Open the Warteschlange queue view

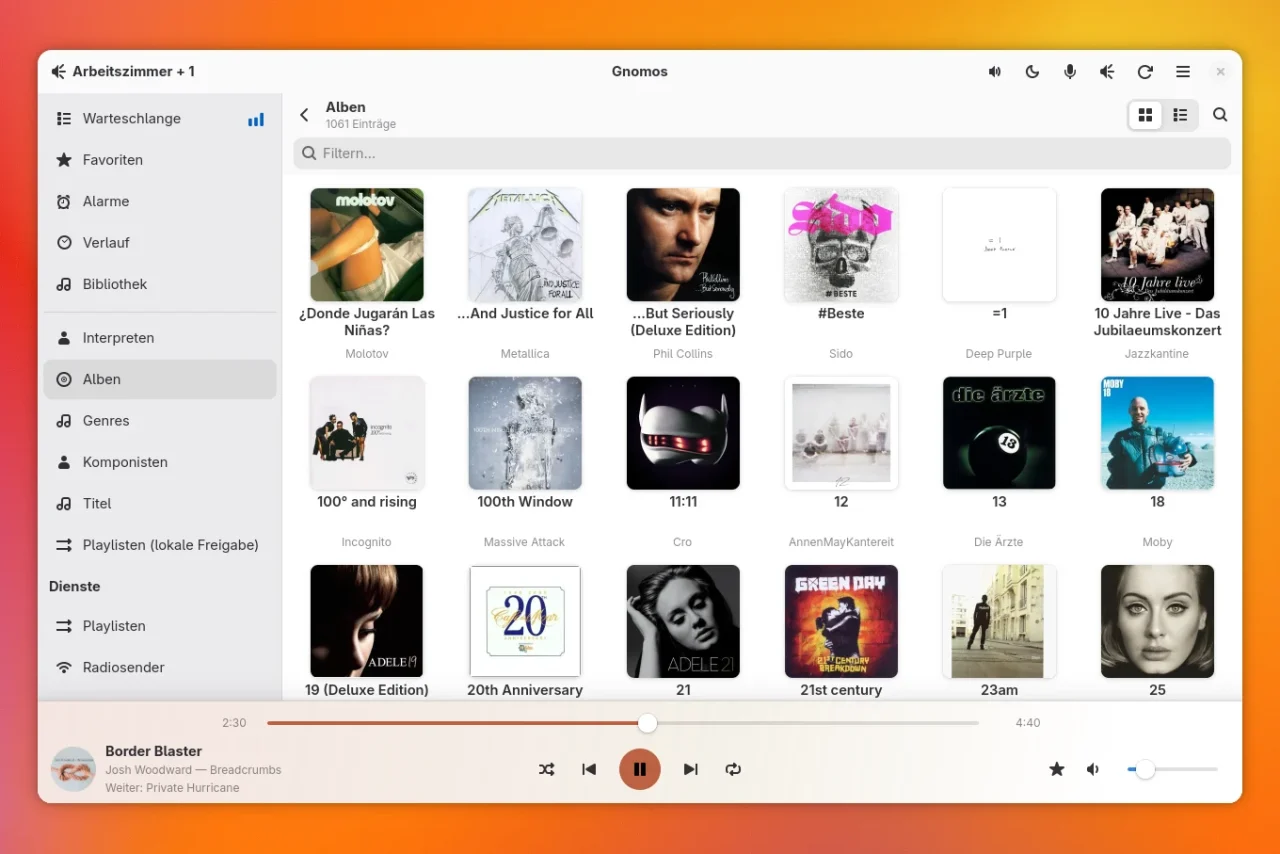160,119
